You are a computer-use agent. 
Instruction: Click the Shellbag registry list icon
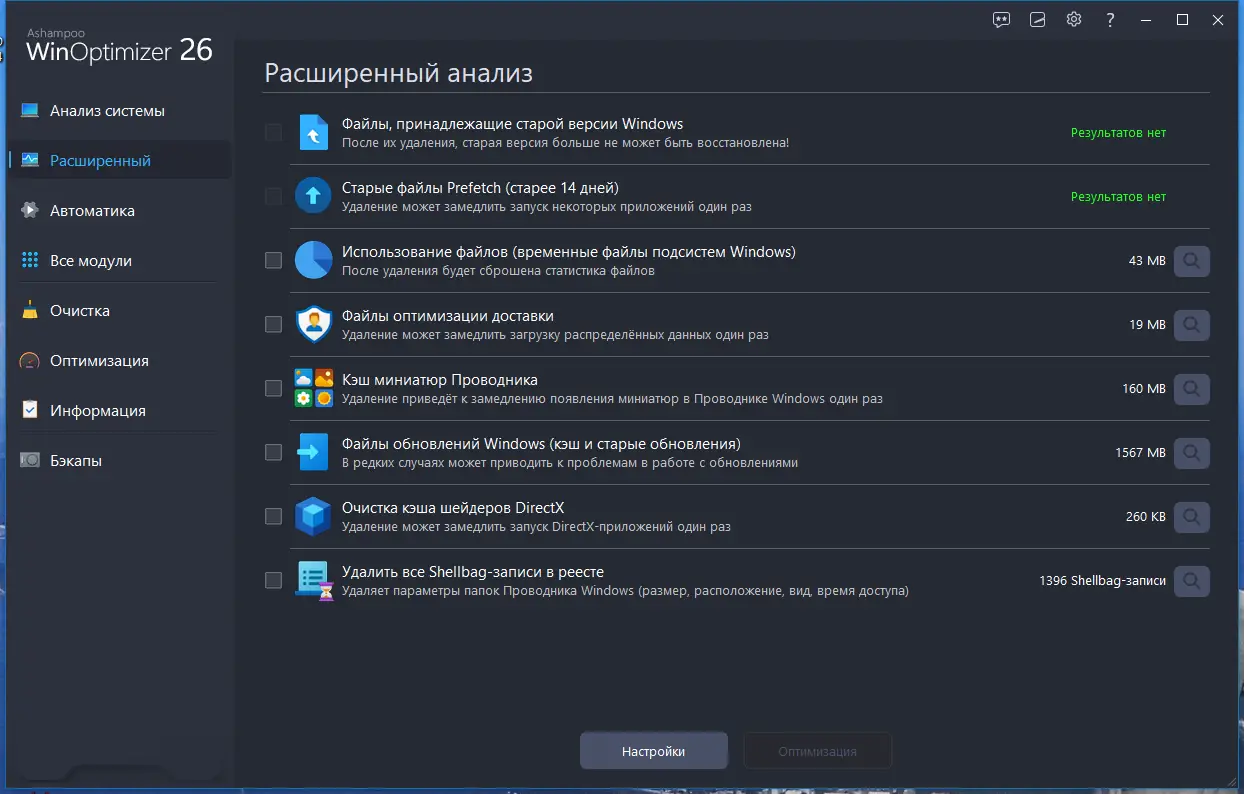(313, 580)
